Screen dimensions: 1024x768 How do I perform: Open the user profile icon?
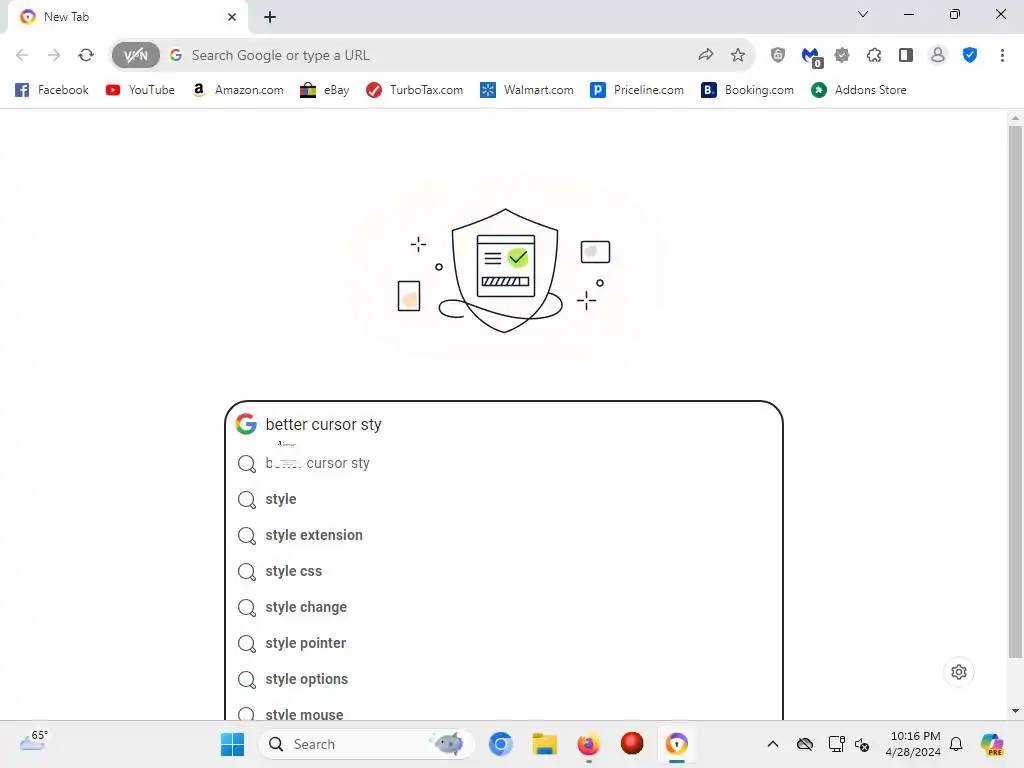click(x=938, y=56)
